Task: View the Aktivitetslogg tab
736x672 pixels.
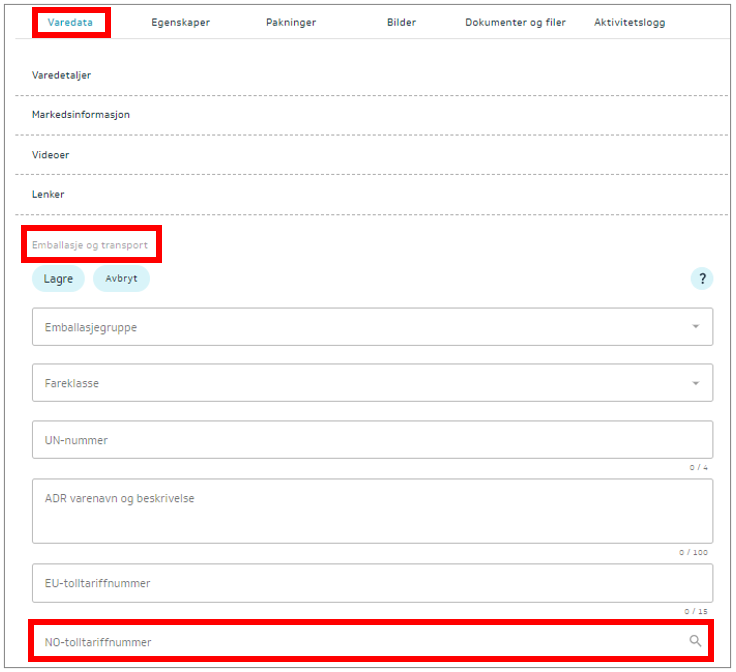Action: point(629,22)
